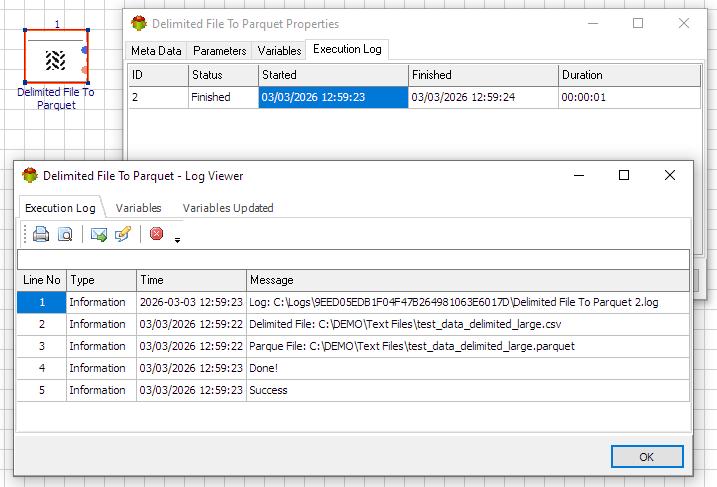The image size is (717, 487).
Task: Maximize the Properties window
Action: 638,23
